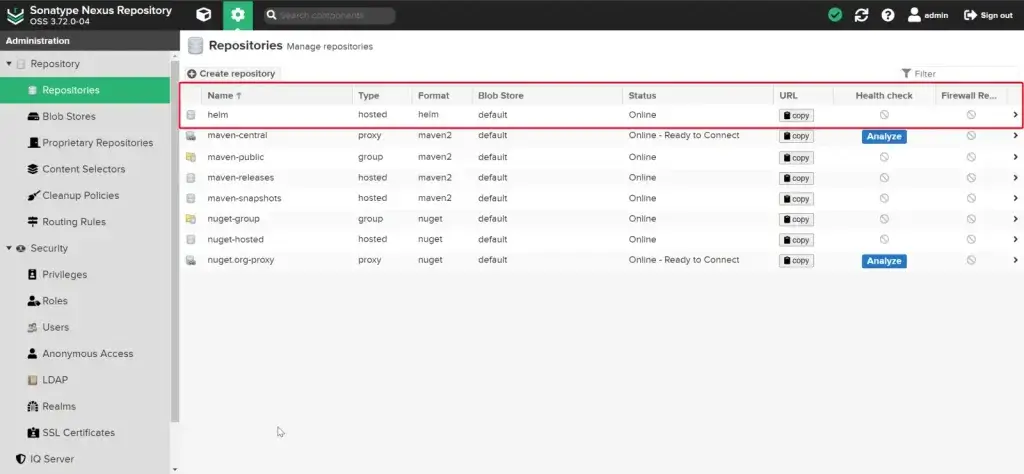The height and width of the screenshot is (474, 1024).
Task: Open maven-snapshots row details chevron
Action: tap(1016, 198)
